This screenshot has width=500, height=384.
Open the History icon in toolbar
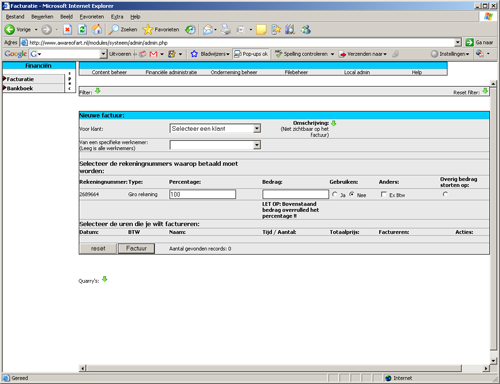pos(190,30)
